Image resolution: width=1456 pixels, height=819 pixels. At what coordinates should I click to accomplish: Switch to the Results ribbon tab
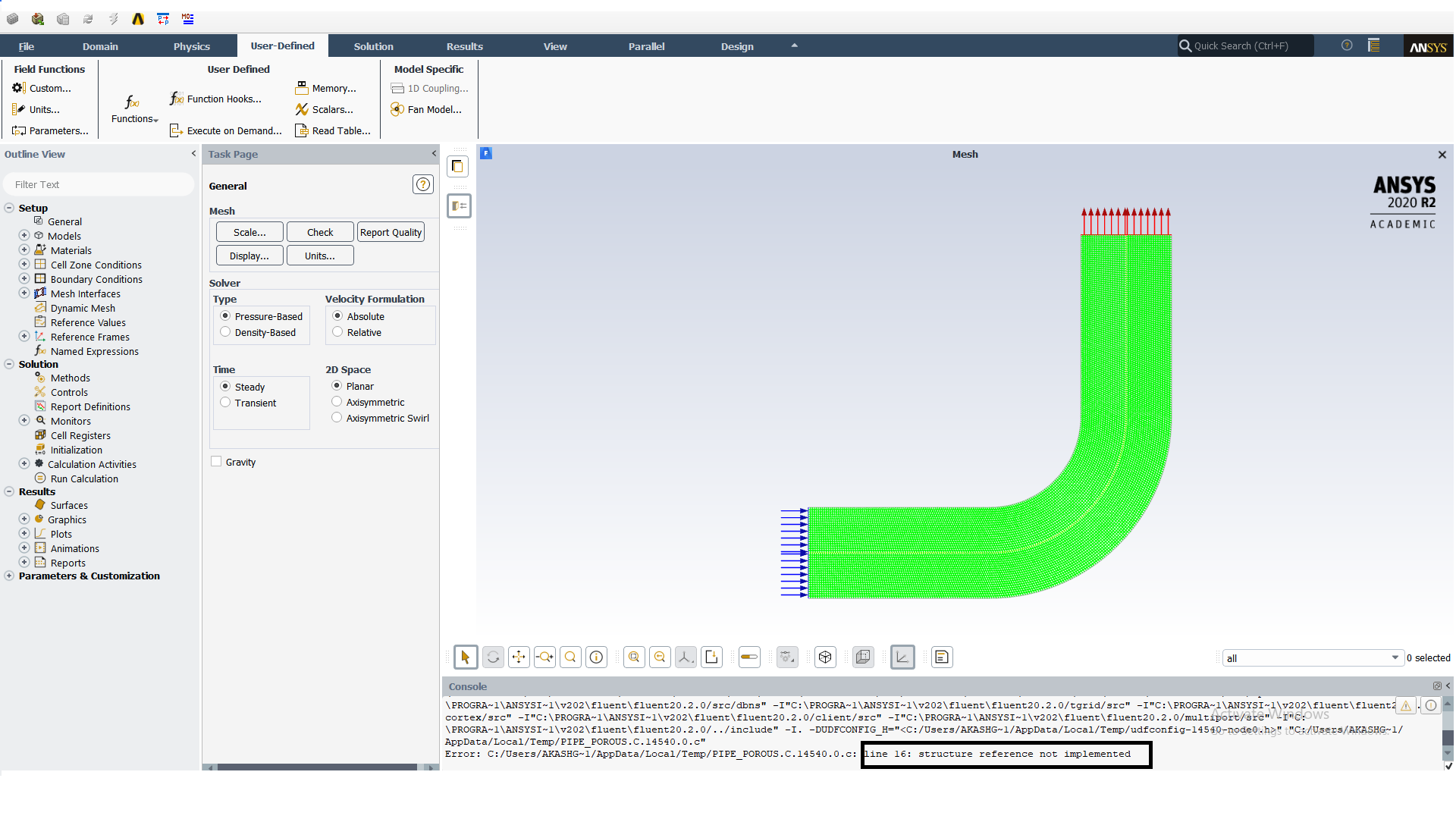click(x=464, y=46)
